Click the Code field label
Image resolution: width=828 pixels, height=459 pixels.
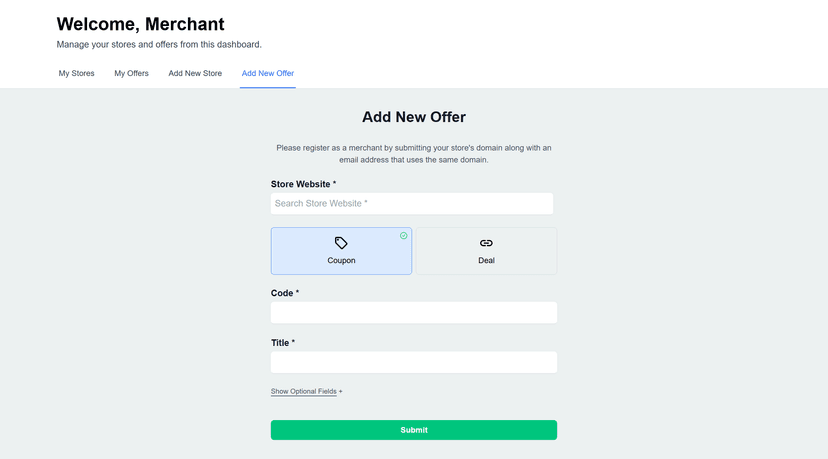pyautogui.click(x=284, y=293)
